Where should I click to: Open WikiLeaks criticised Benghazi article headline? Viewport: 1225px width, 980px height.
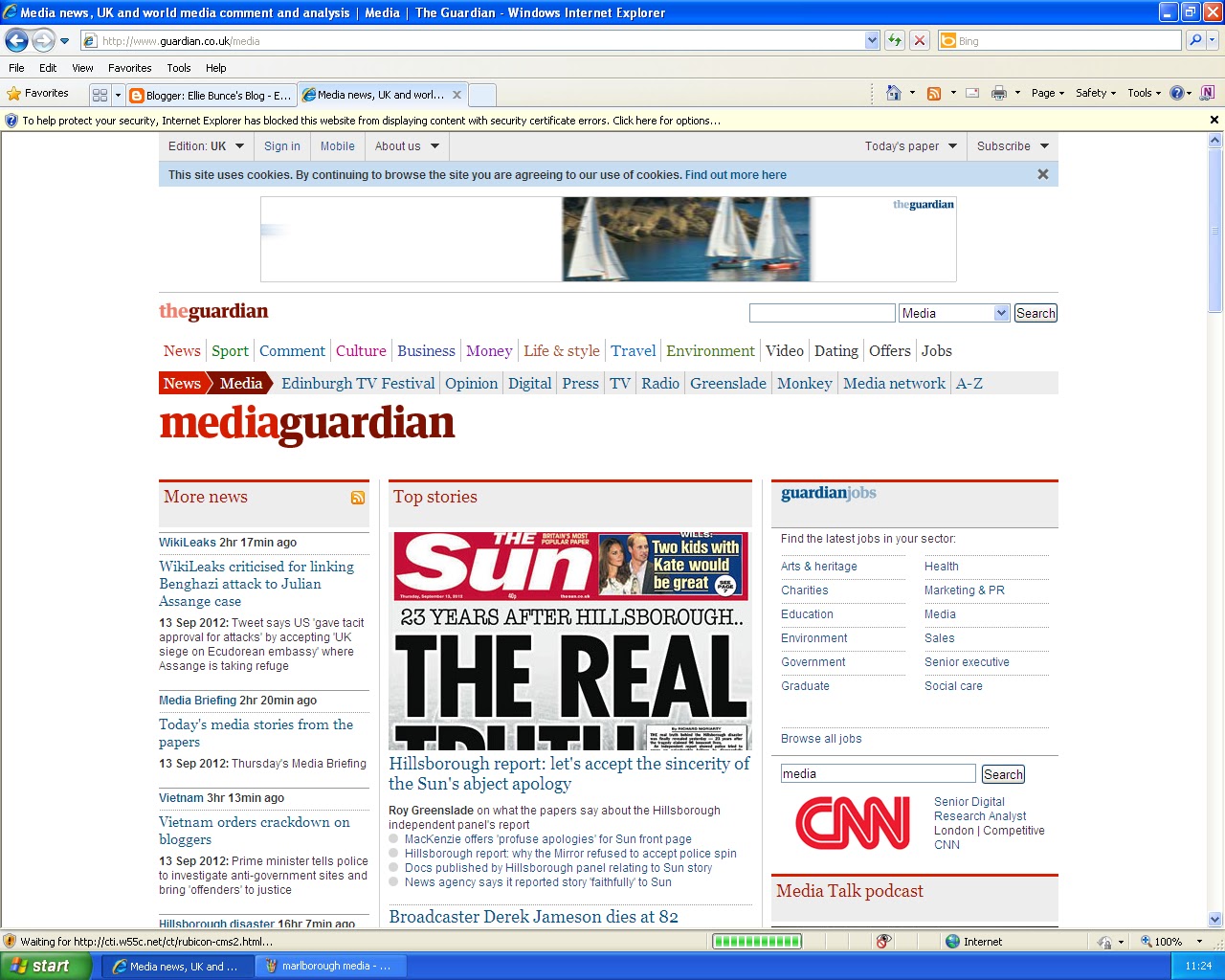pyautogui.click(x=256, y=584)
